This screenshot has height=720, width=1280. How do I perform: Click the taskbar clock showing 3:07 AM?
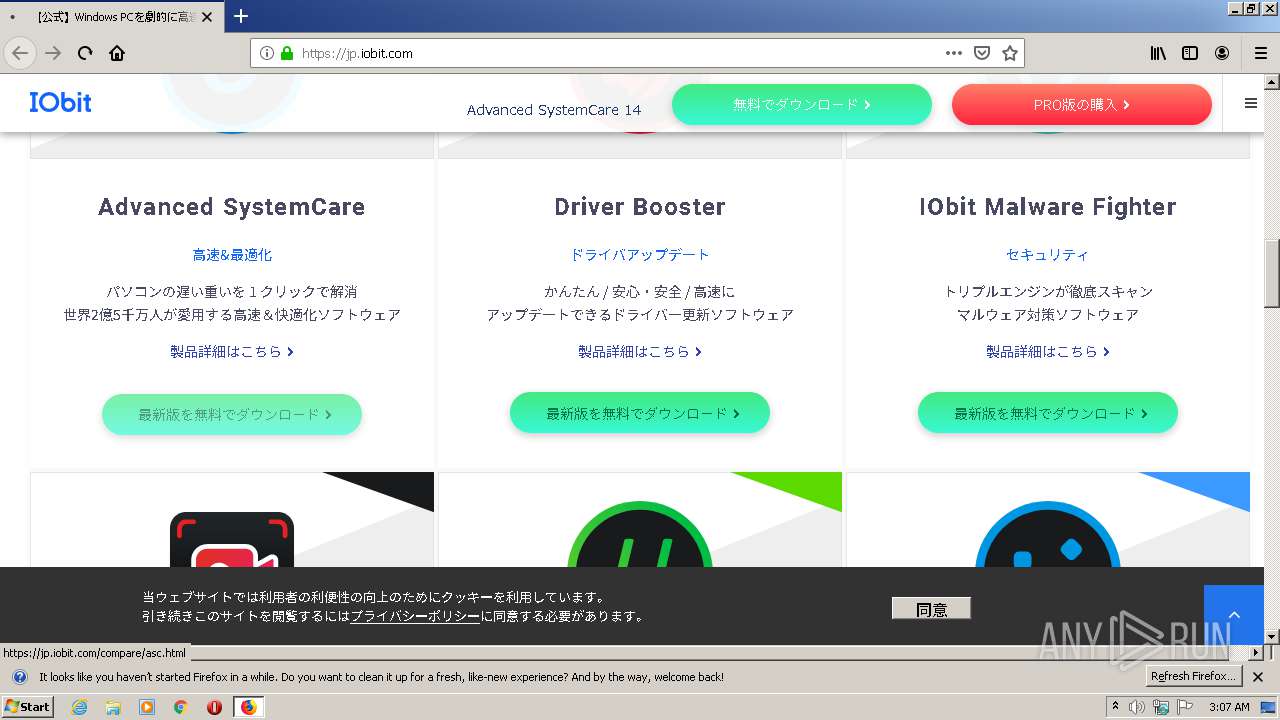[1229, 707]
